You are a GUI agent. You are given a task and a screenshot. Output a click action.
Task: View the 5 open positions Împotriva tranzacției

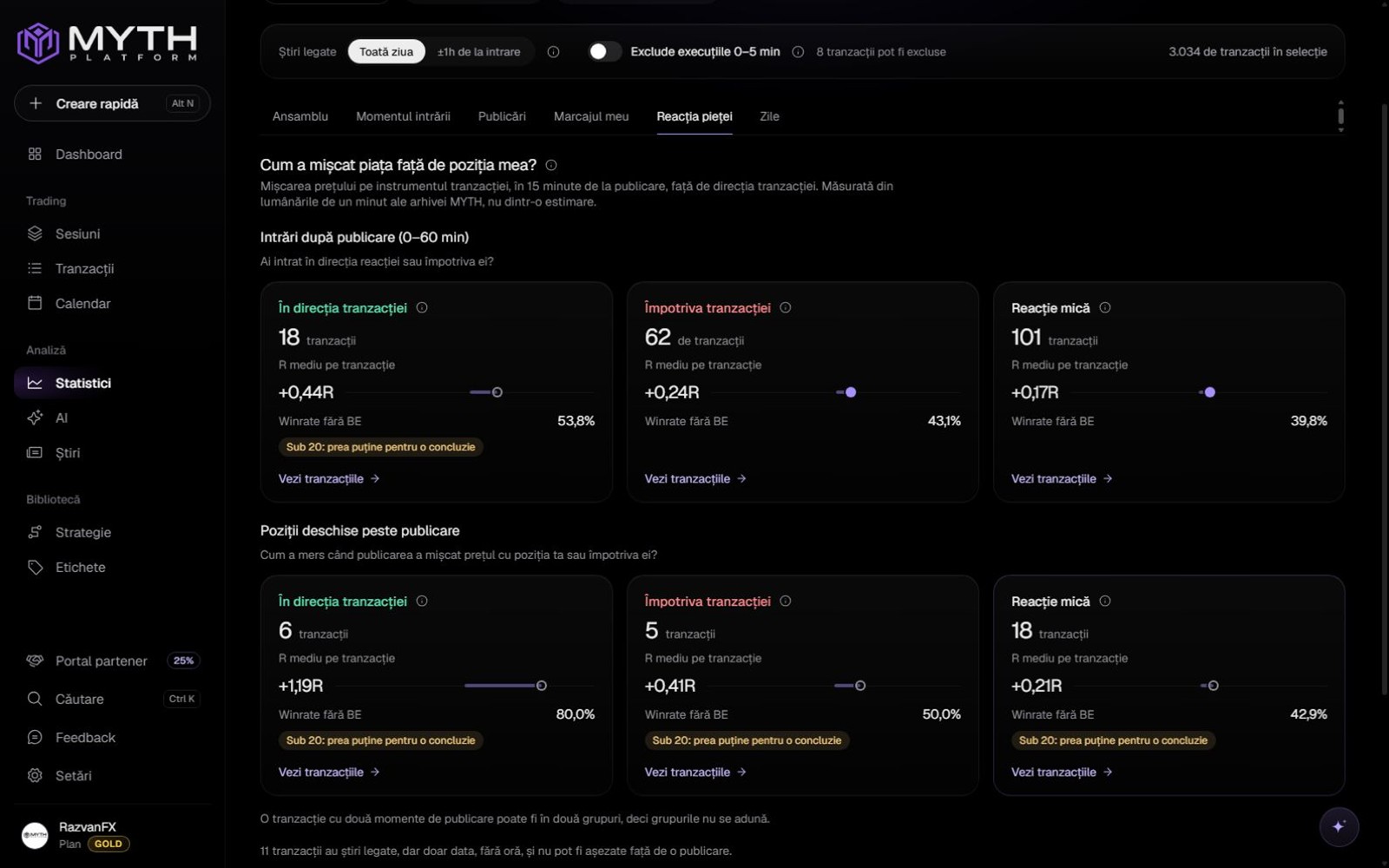coord(695,772)
